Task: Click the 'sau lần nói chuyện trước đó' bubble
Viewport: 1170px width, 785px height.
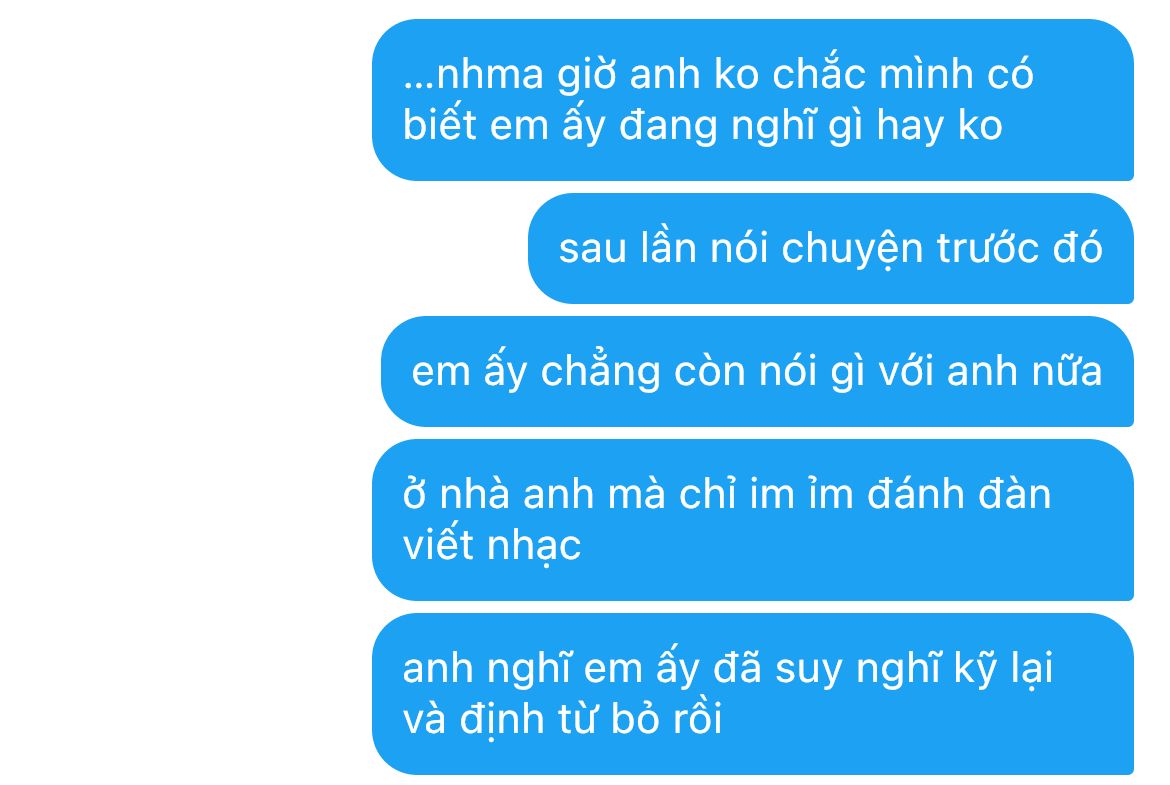Action: [830, 248]
